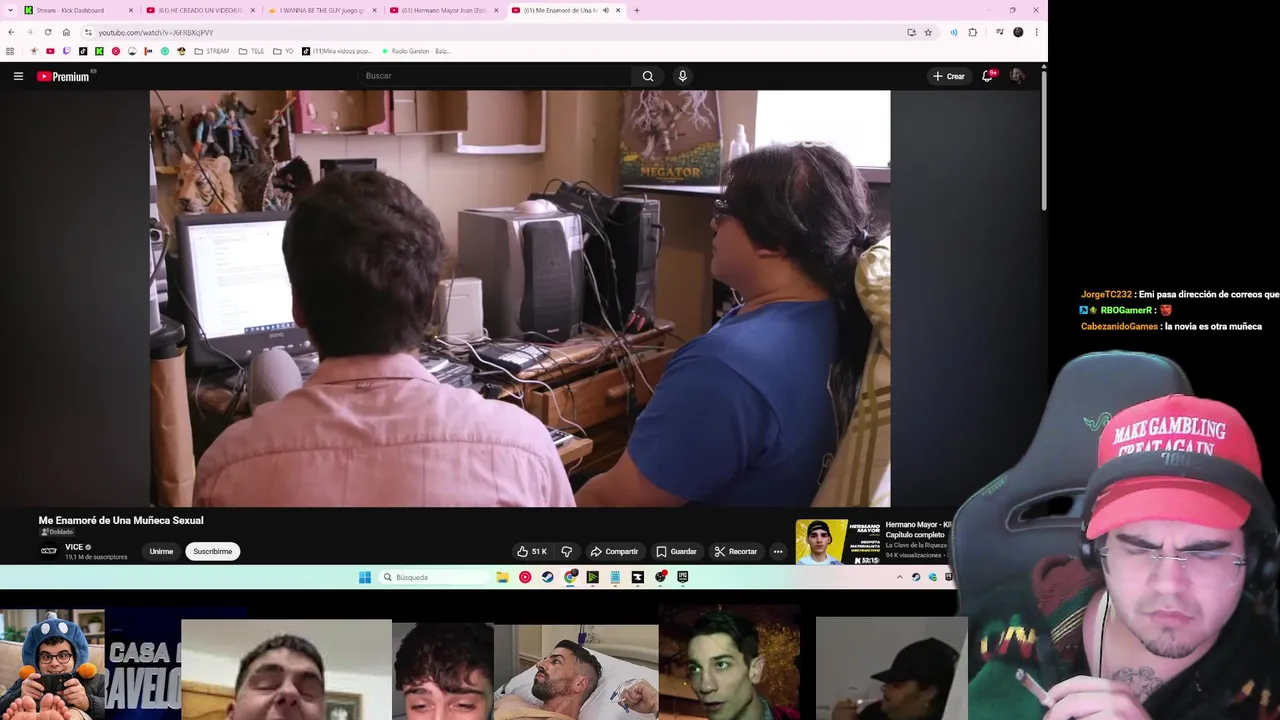Reload the page
1280x720 pixels.
click(x=48, y=32)
